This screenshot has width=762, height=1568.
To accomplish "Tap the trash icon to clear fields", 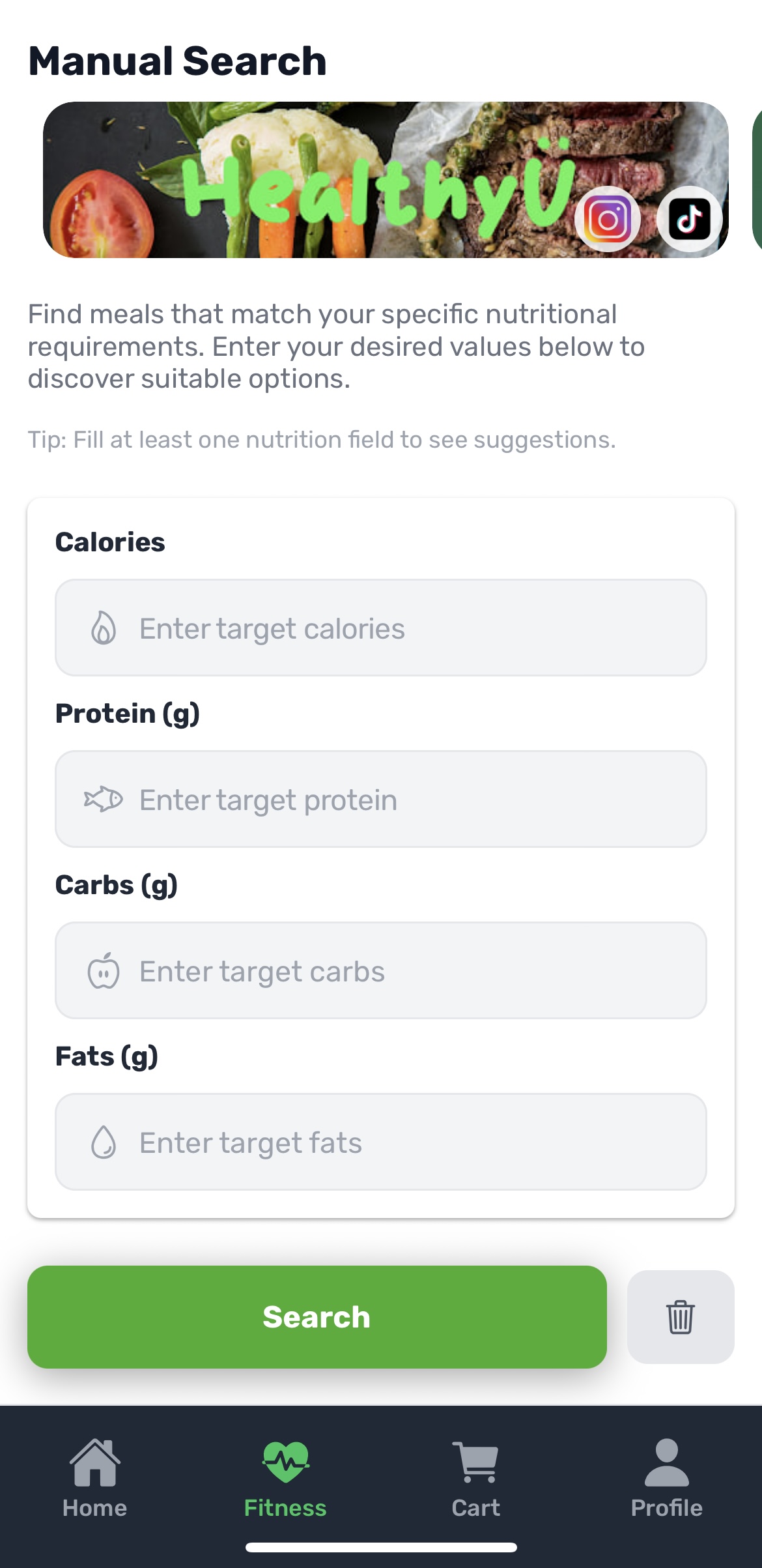I will (x=680, y=1317).
